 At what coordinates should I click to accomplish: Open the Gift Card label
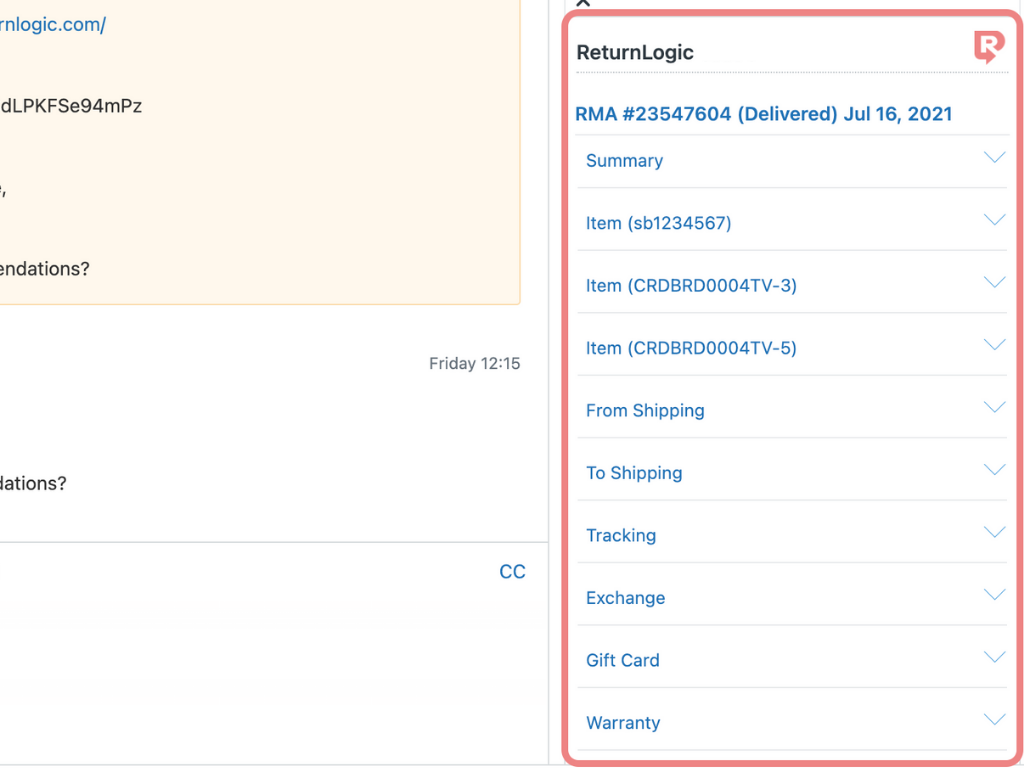click(622, 661)
